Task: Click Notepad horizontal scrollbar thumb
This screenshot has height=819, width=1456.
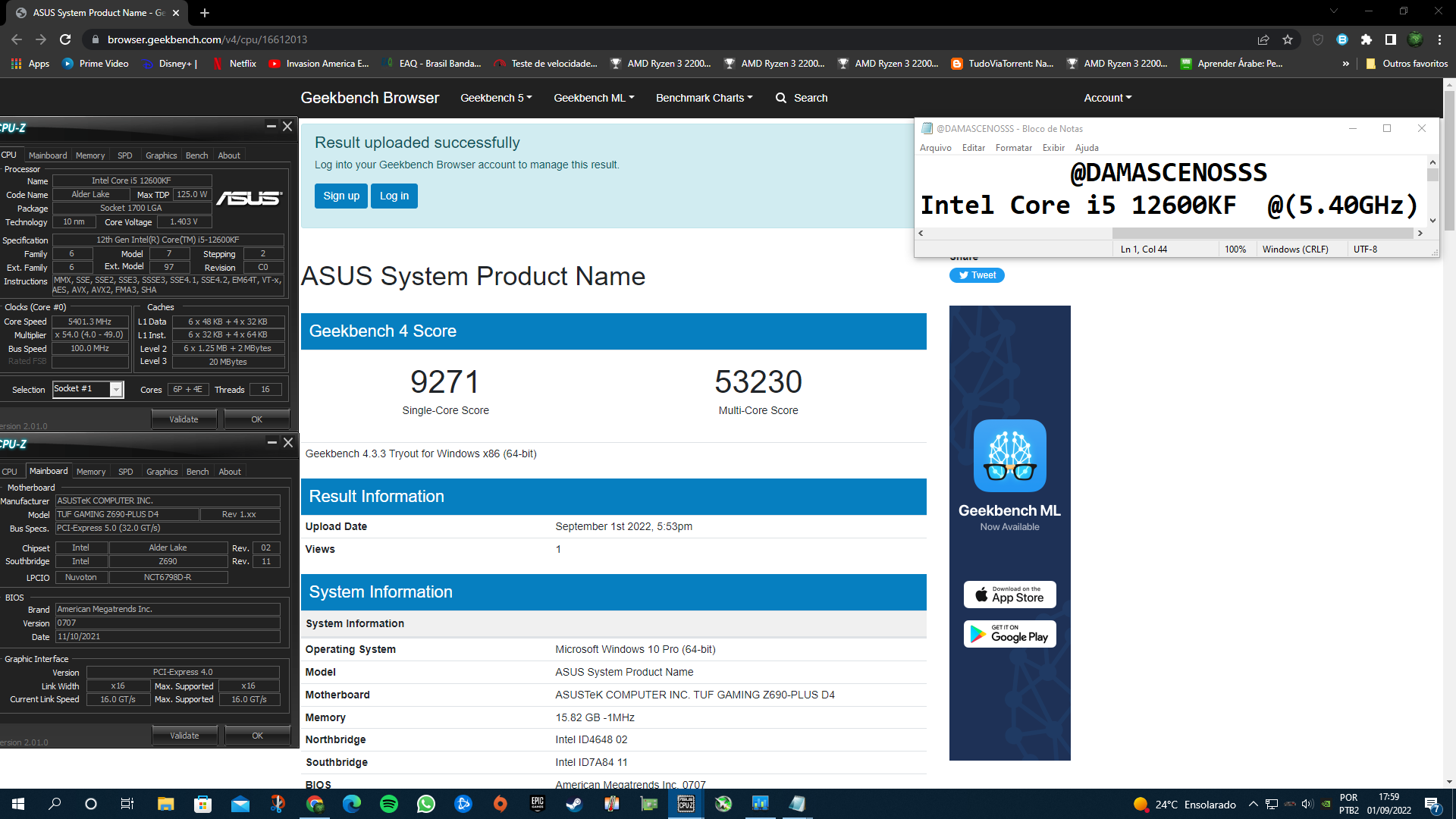Action: (1263, 234)
